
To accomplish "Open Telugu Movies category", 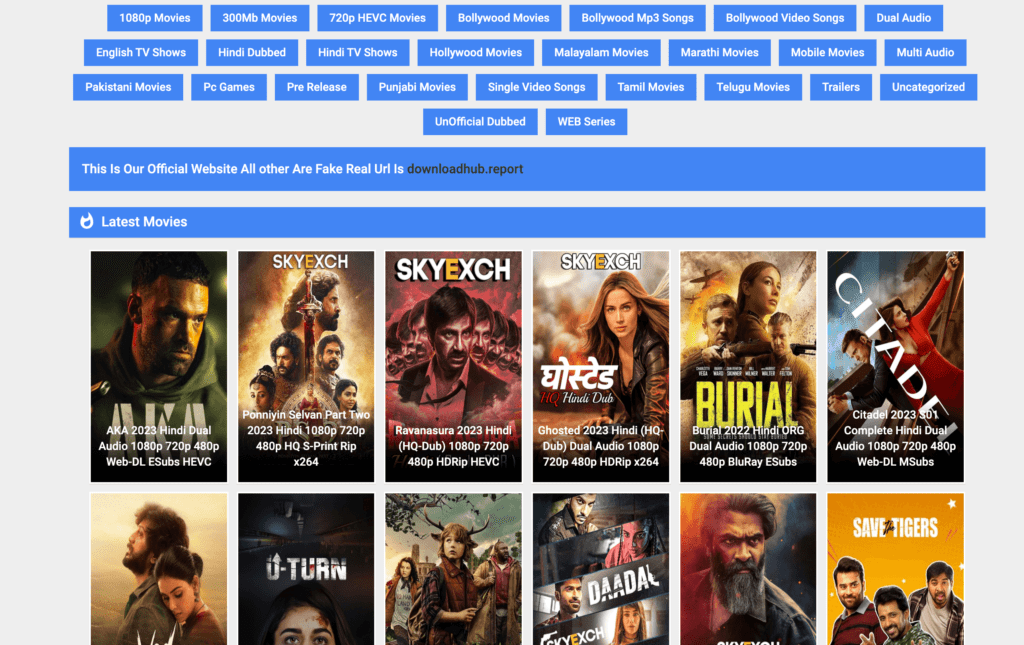I will (x=753, y=87).
